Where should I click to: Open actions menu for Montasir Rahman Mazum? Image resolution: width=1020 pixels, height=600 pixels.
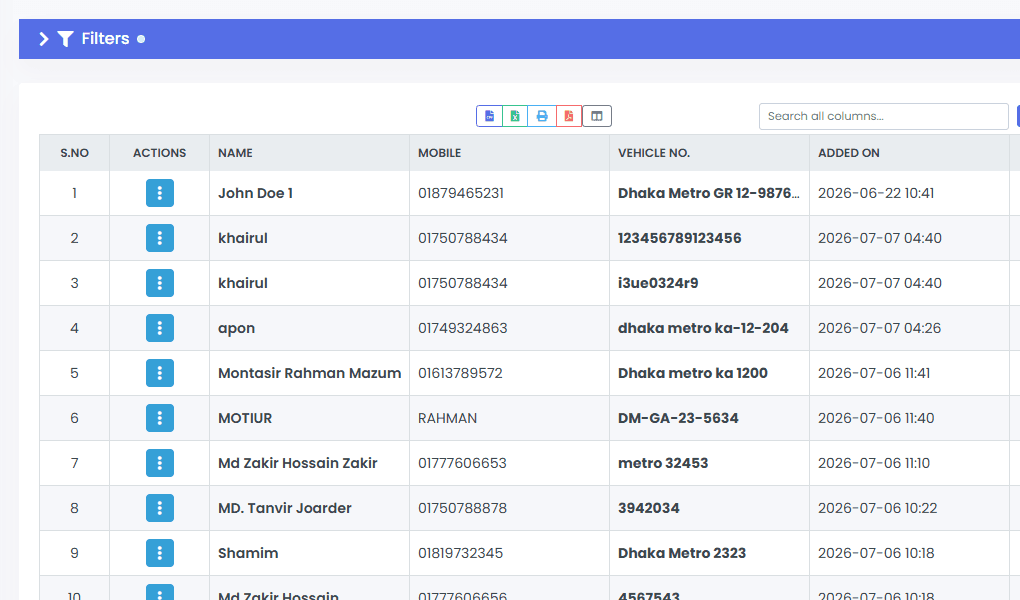tap(159, 373)
